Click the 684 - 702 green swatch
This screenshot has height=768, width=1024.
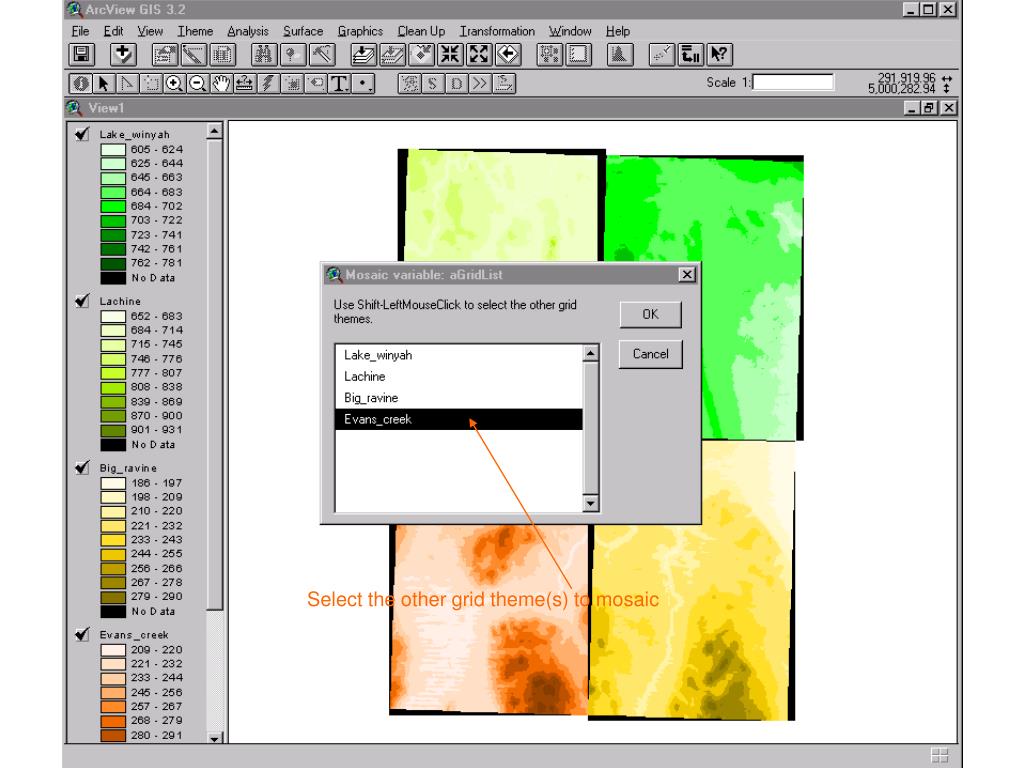pyautogui.click(x=113, y=206)
